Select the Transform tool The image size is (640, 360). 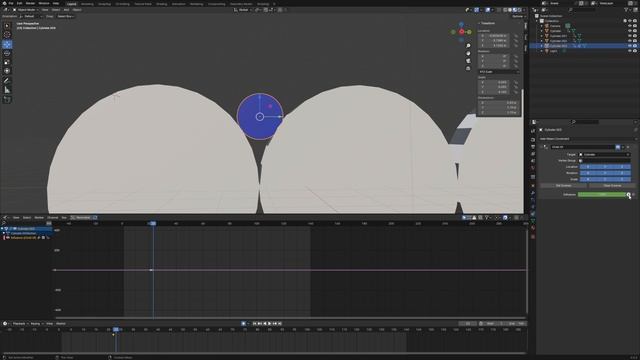7,71
